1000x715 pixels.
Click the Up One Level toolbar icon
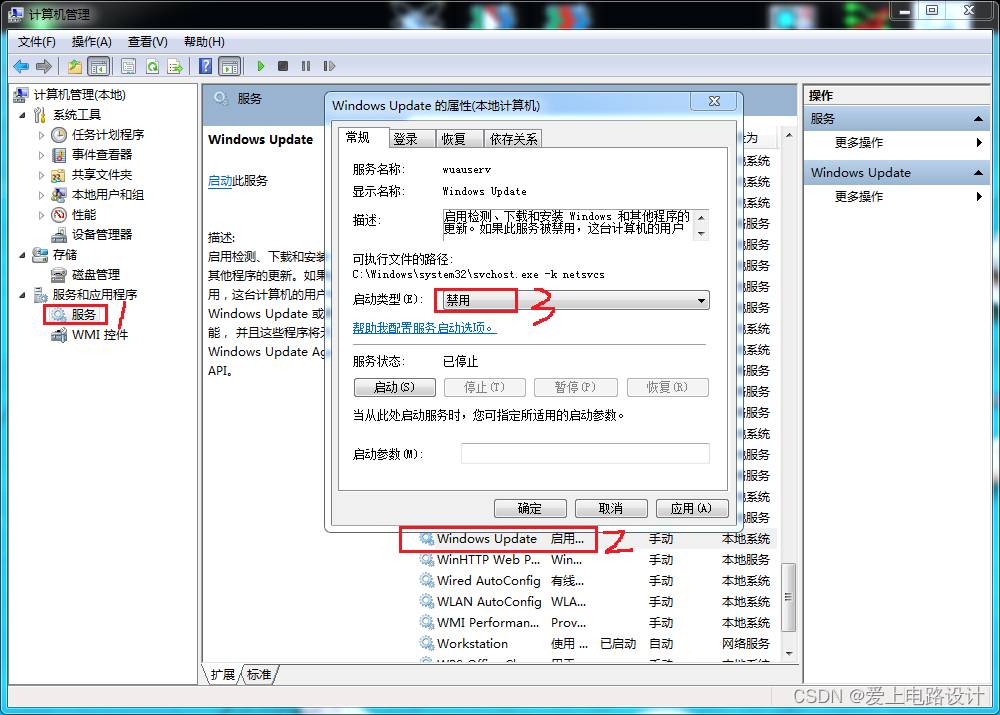pos(75,66)
